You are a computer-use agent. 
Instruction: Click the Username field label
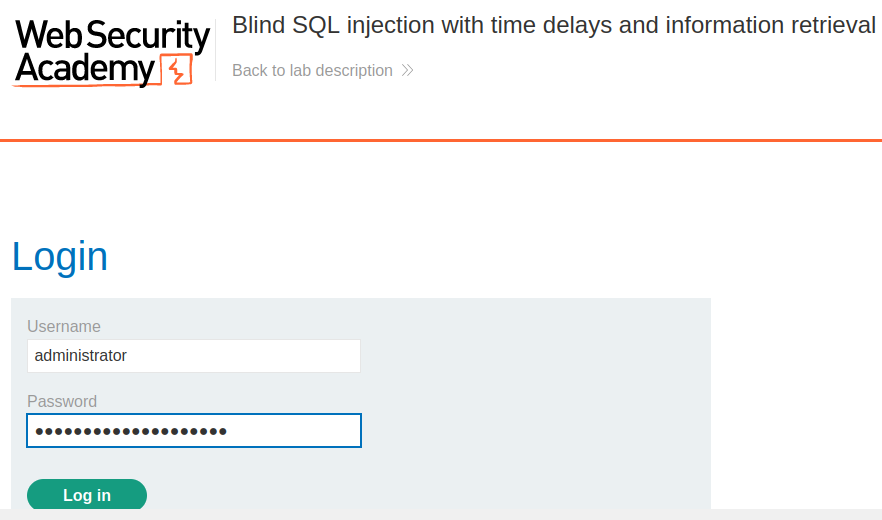64,326
